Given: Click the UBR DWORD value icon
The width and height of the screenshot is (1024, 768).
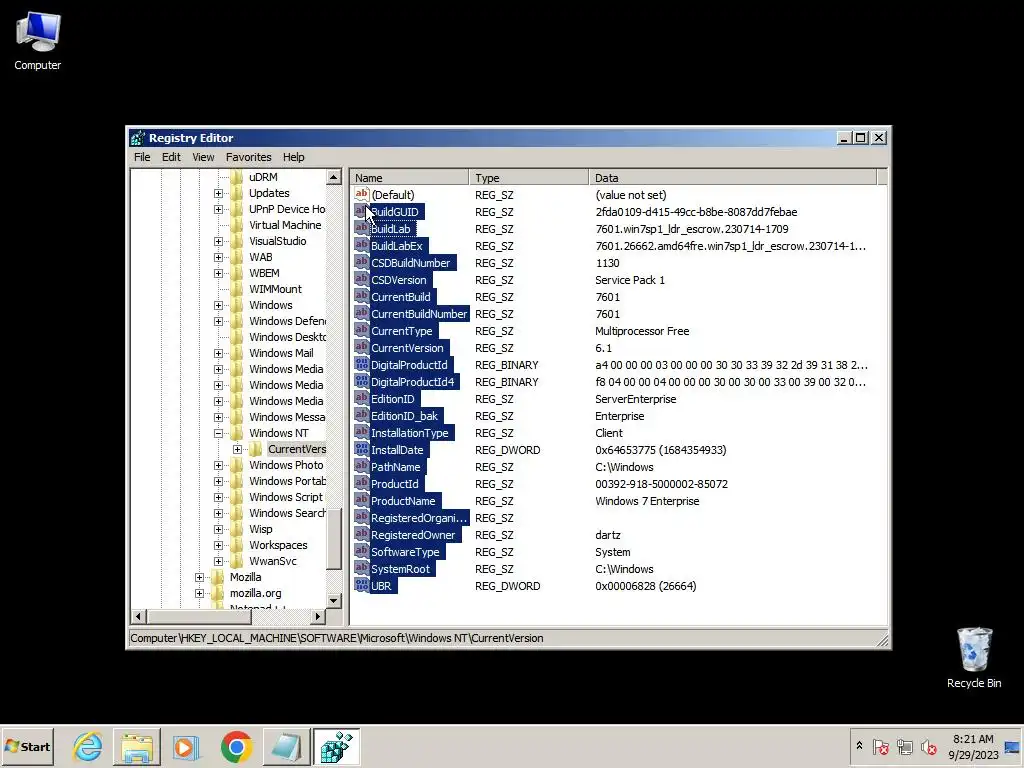Looking at the screenshot, I should coord(361,584).
